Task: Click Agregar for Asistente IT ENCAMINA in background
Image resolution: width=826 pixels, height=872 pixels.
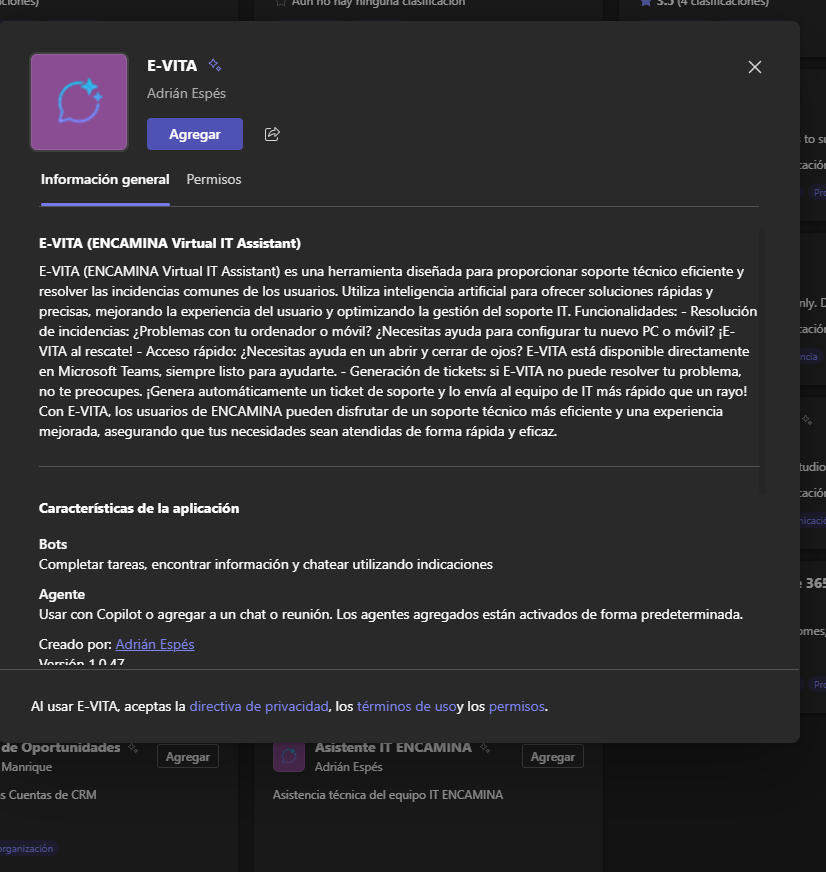Action: (552, 756)
